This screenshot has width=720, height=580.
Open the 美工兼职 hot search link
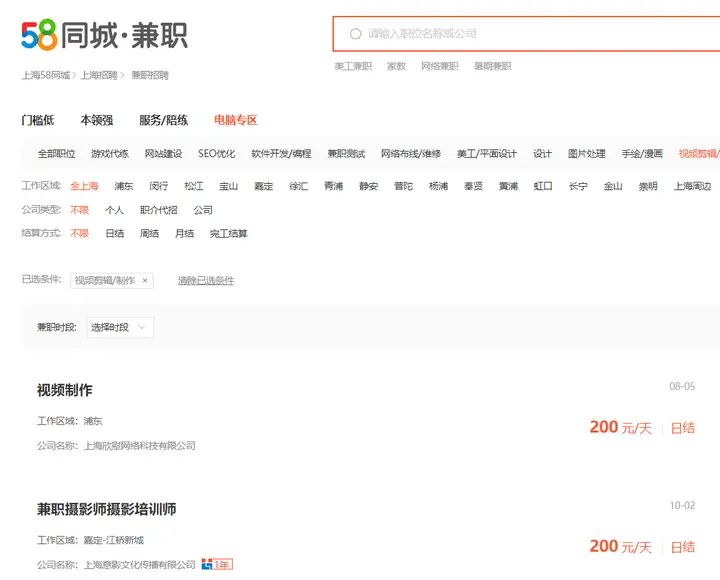(x=353, y=66)
